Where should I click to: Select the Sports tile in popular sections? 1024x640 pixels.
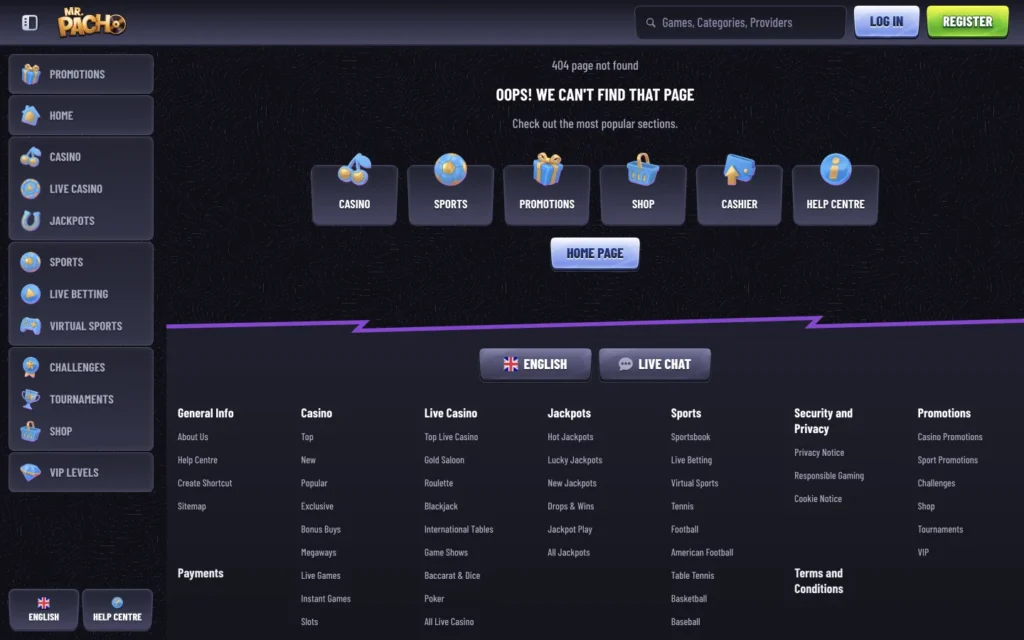(x=451, y=194)
